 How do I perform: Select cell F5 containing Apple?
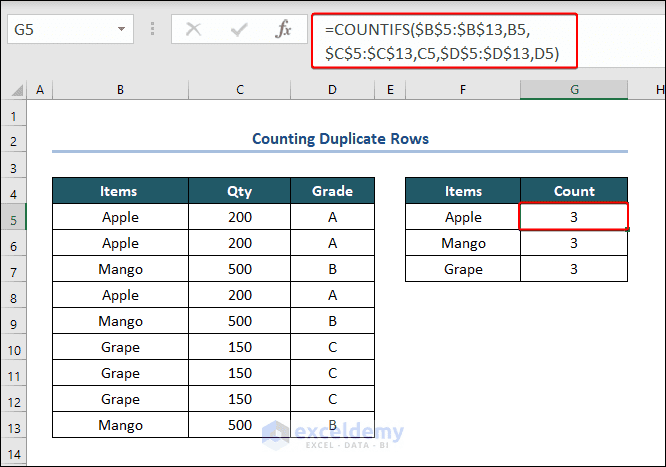(463, 217)
